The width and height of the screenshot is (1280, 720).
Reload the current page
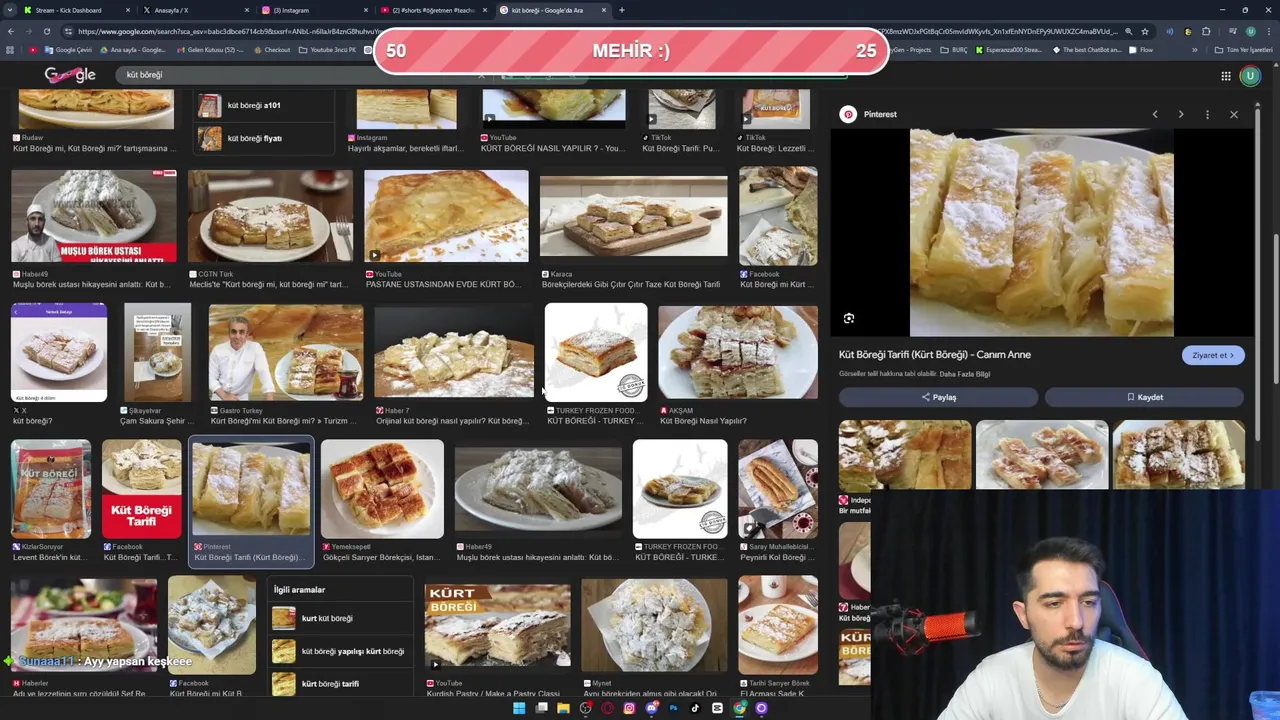pos(46,31)
